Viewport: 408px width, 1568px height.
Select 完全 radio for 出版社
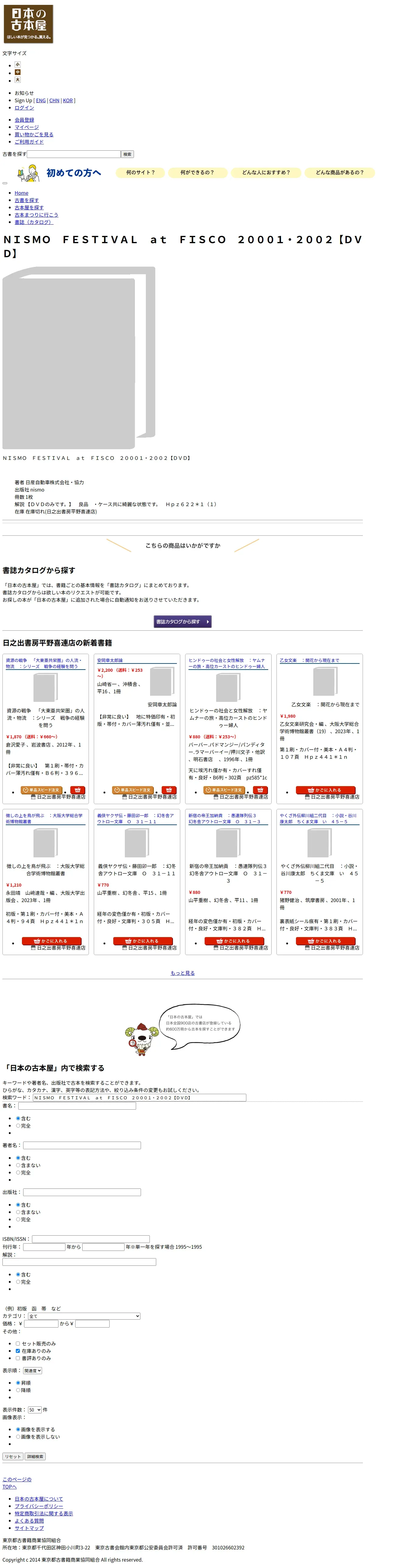click(x=18, y=1220)
